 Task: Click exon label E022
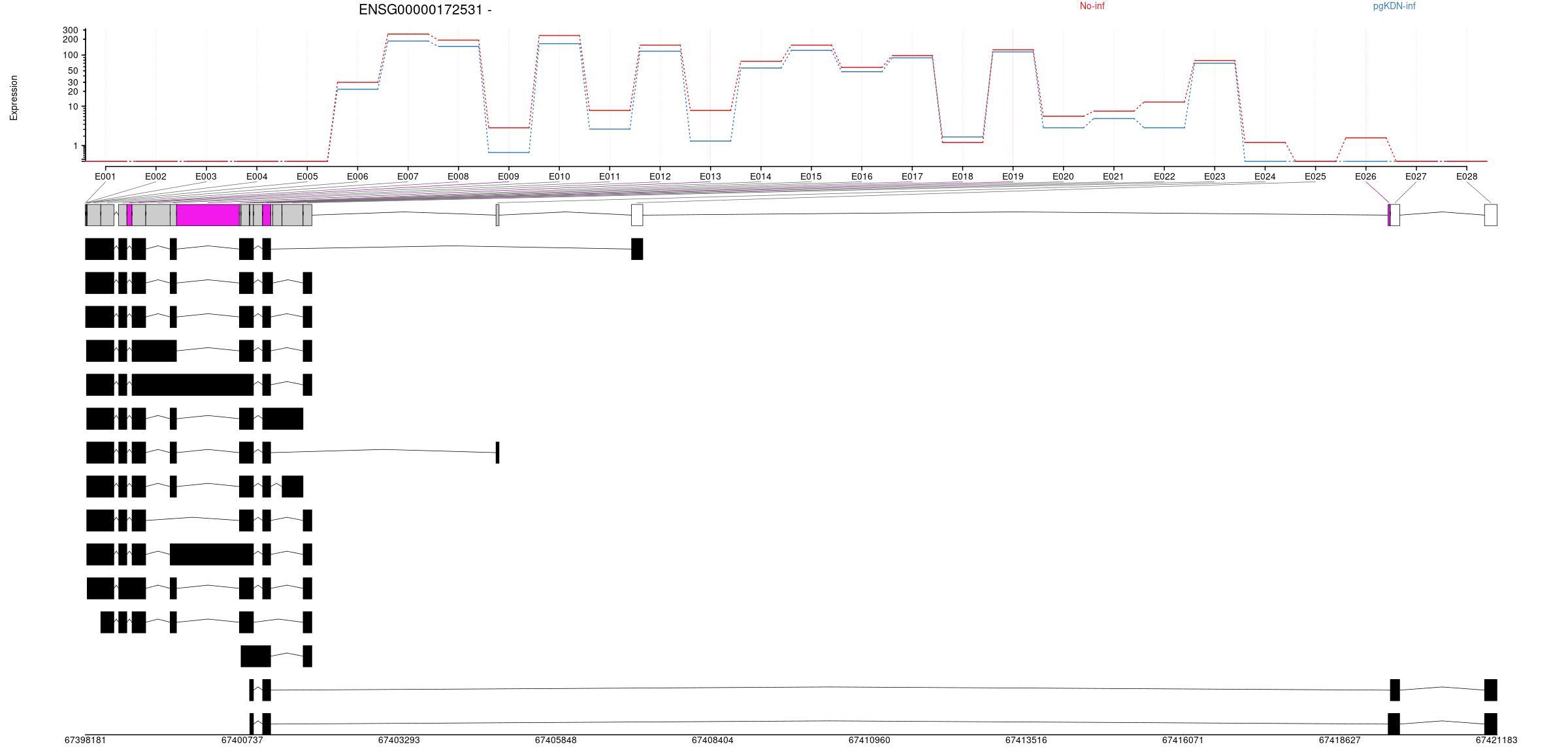pyautogui.click(x=1164, y=176)
